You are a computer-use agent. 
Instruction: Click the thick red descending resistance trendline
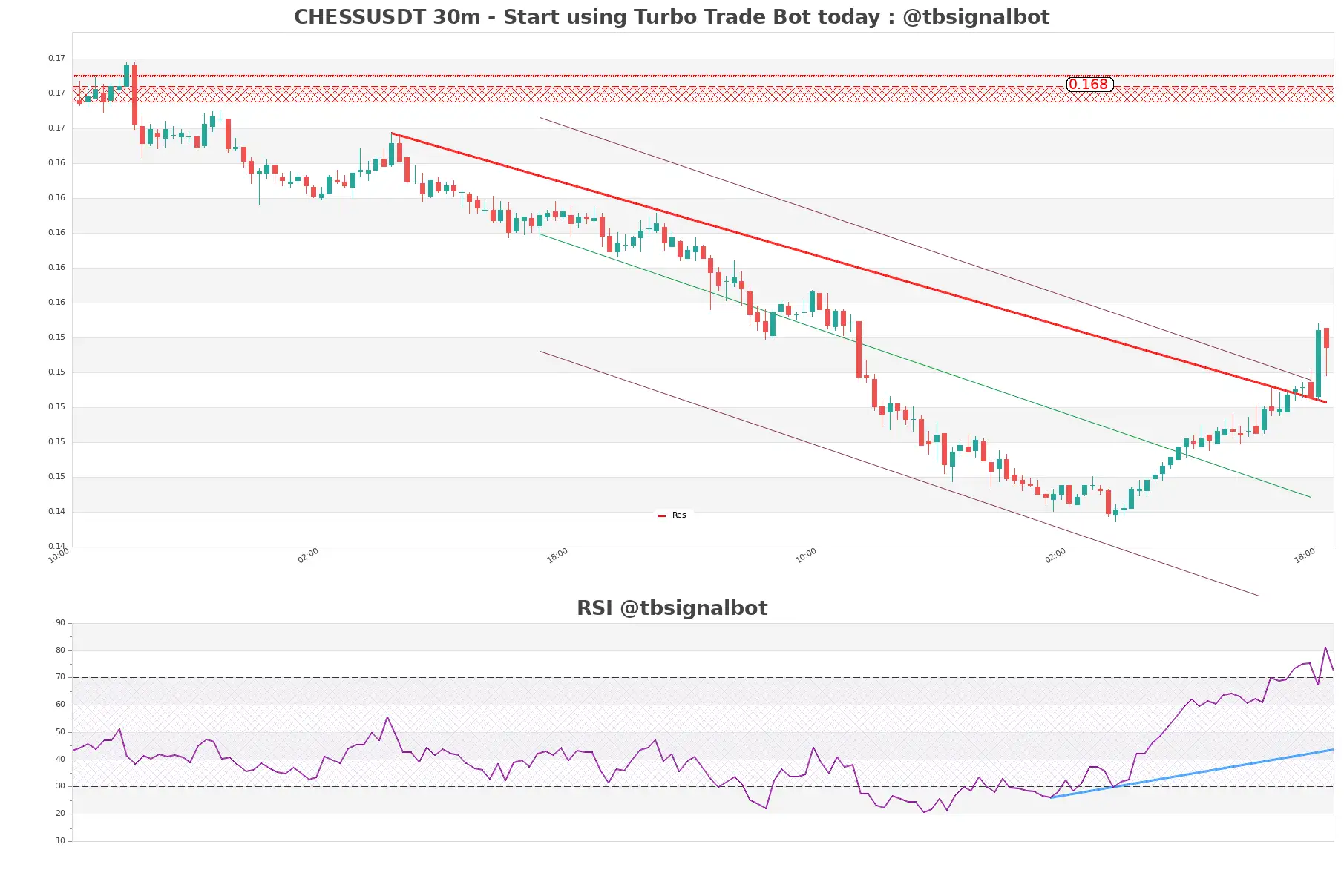(859, 268)
